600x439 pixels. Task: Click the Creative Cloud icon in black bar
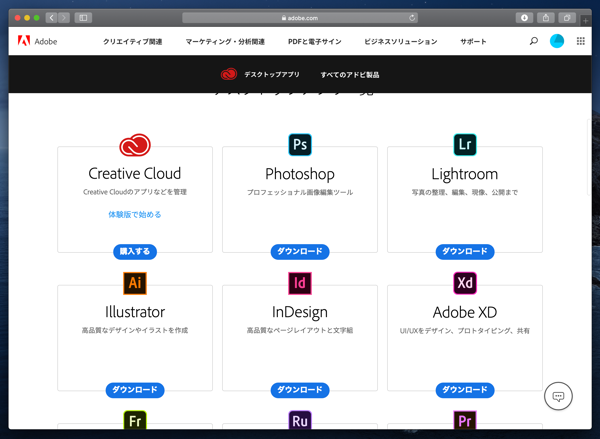(229, 74)
